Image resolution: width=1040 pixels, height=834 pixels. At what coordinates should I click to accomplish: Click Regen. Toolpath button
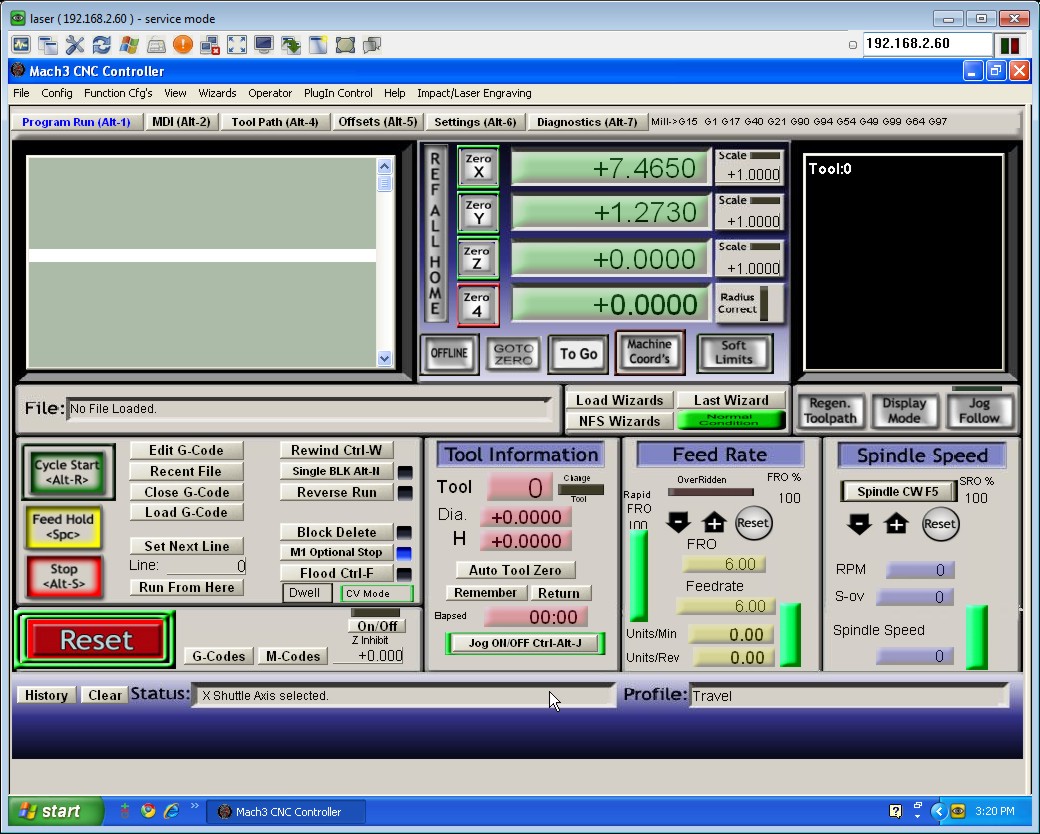(830, 411)
